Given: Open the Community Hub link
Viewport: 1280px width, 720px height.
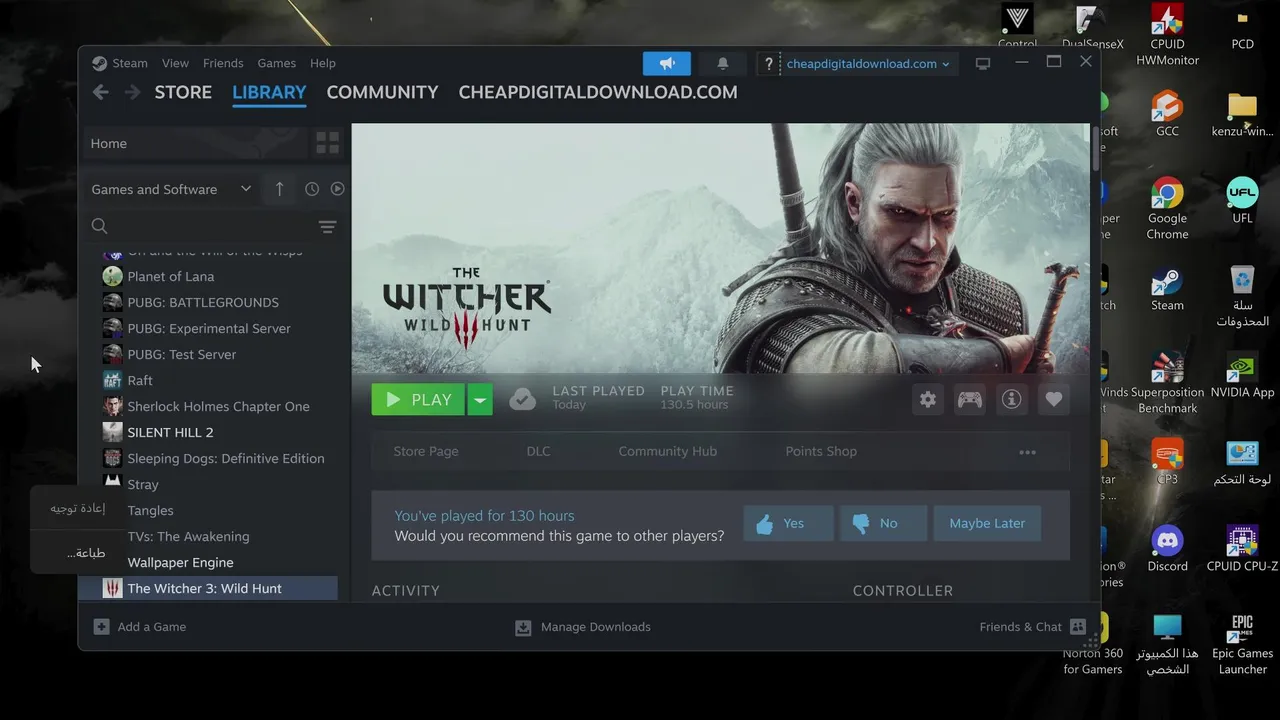Looking at the screenshot, I should tap(667, 451).
